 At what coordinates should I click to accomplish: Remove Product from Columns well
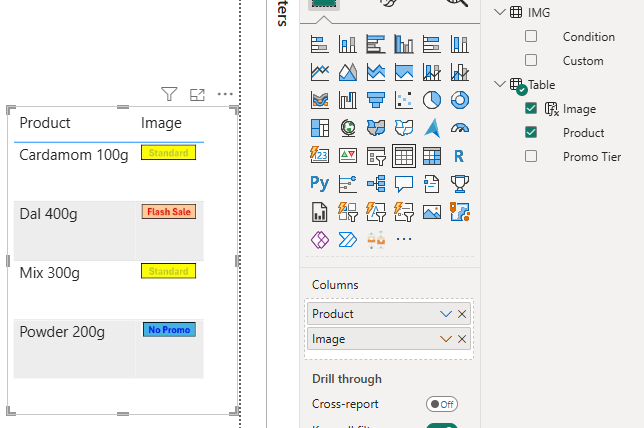coord(462,314)
